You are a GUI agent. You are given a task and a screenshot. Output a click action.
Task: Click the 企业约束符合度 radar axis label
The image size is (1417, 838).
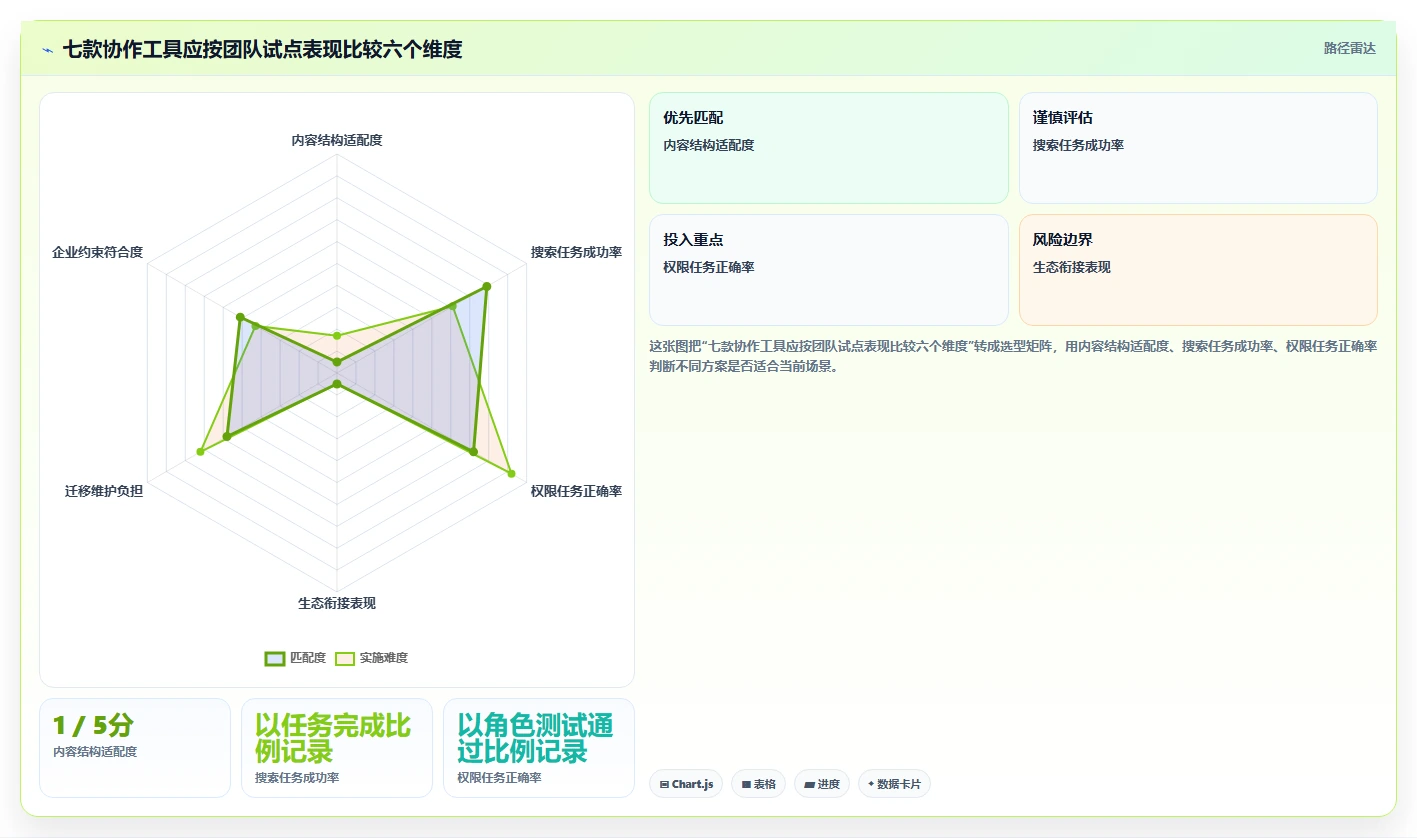[x=98, y=253]
